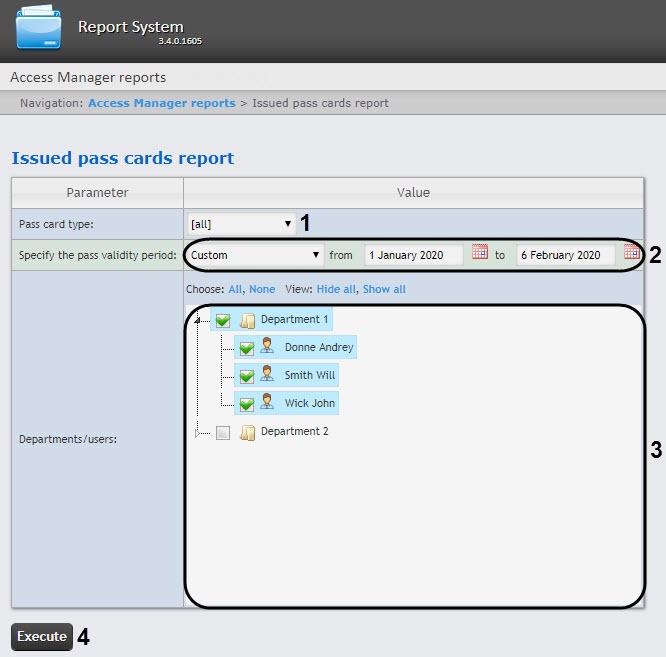The image size is (666, 657).
Task: Uncheck the Department 1 checkbox
Action: (x=223, y=321)
